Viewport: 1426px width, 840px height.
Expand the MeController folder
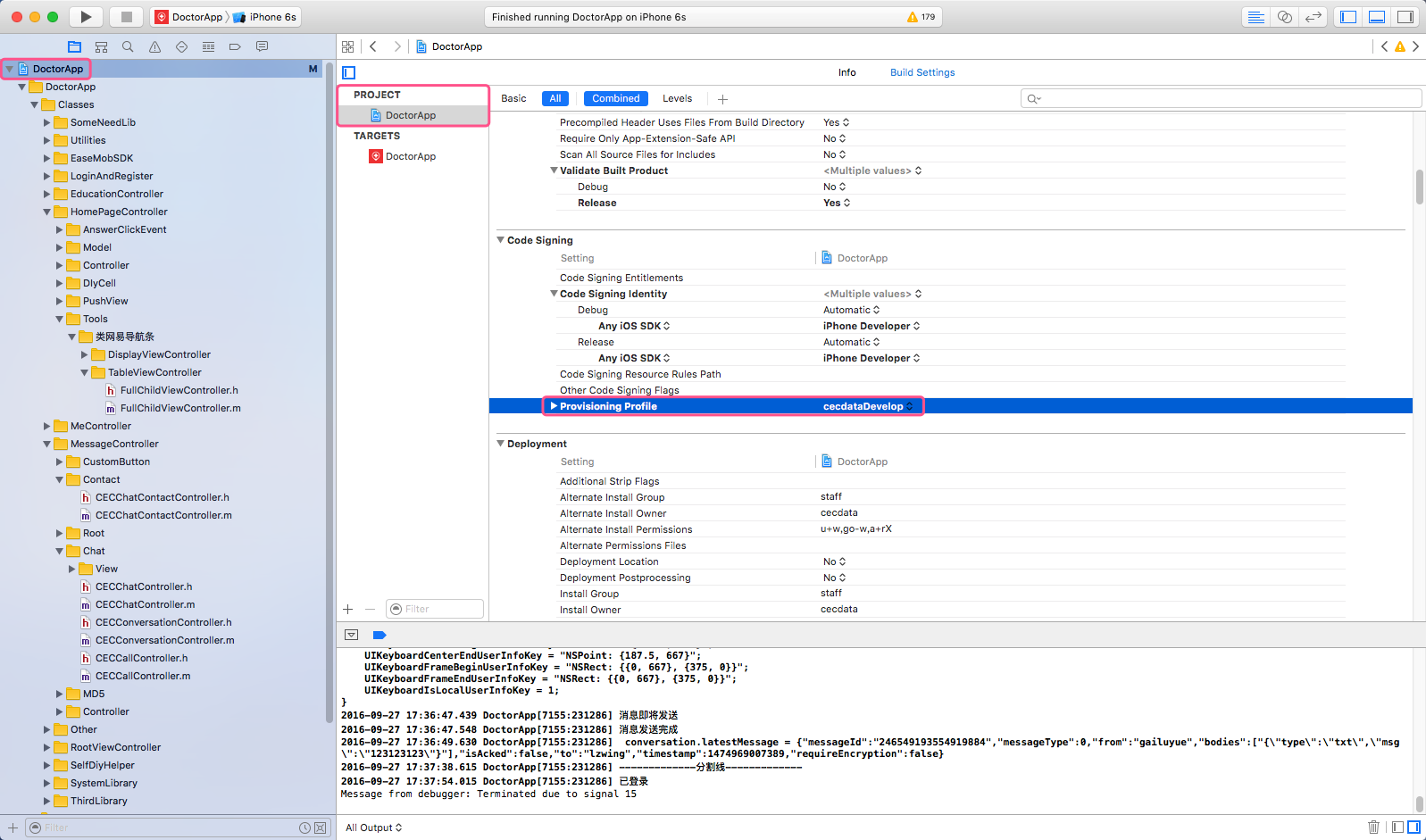(46, 426)
